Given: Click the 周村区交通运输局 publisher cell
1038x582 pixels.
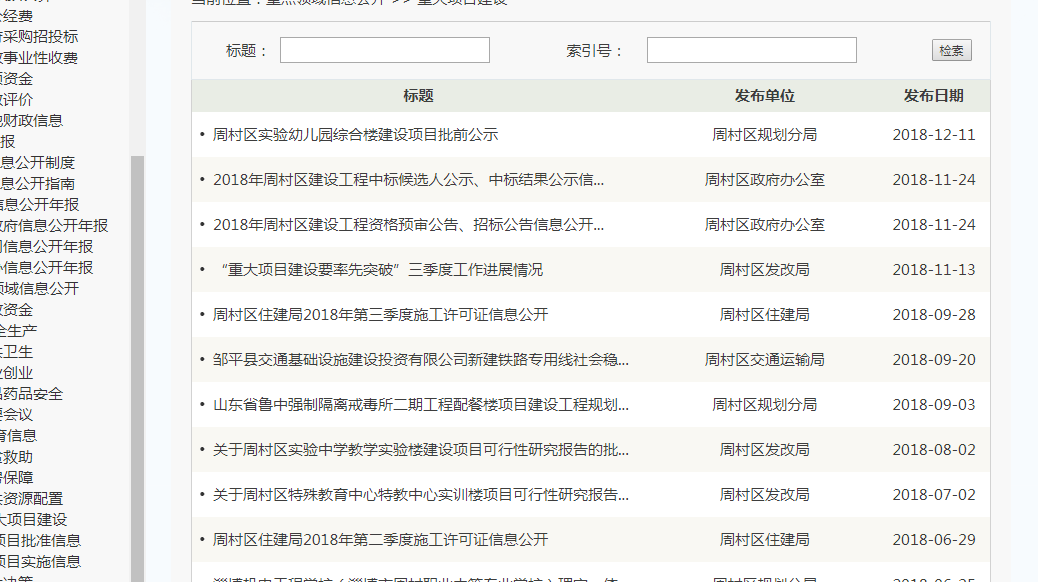Looking at the screenshot, I should pyautogui.click(x=765, y=360).
